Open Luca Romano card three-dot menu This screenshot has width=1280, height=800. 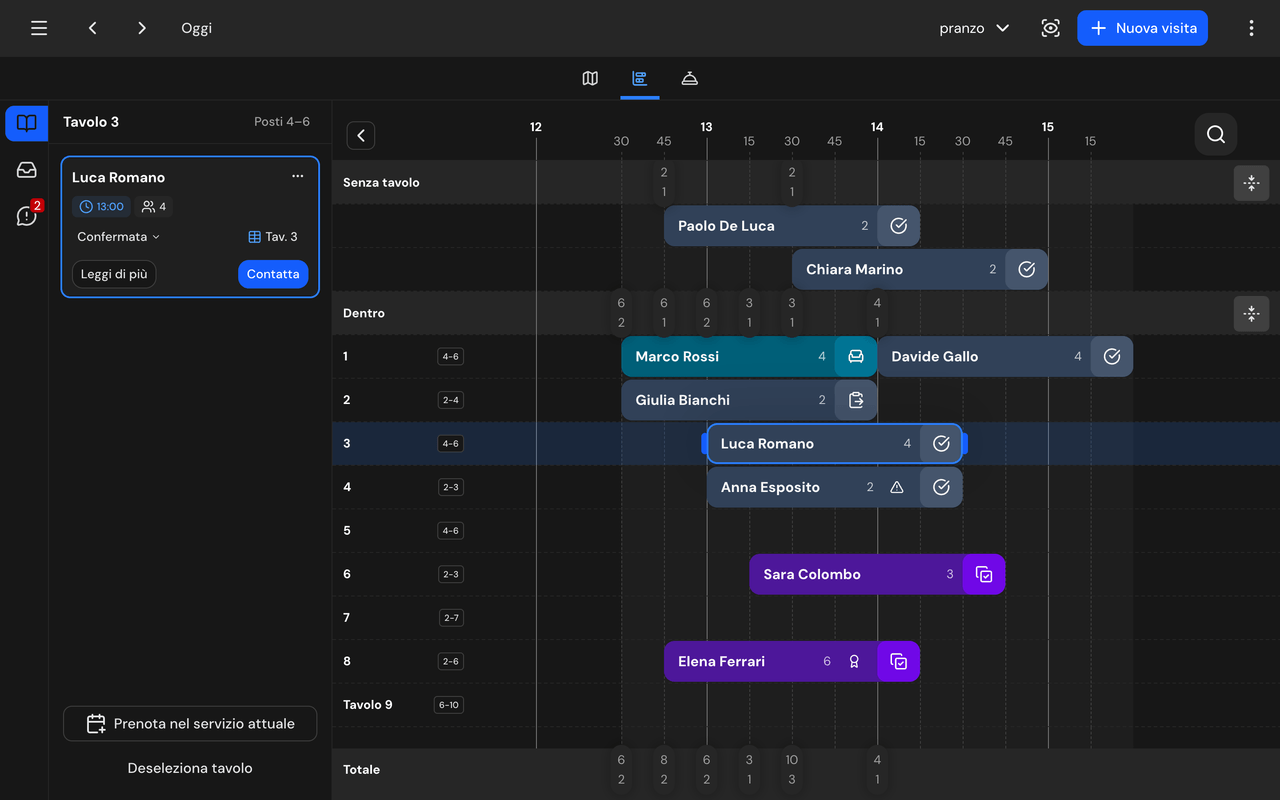[297, 177]
